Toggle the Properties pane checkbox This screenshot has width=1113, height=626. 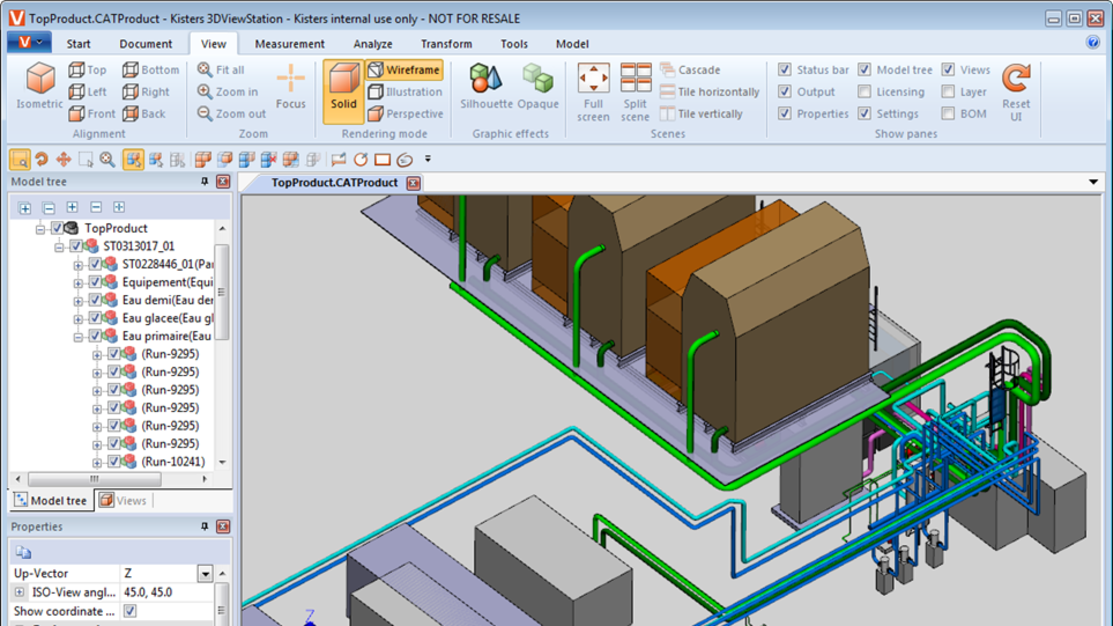click(784, 114)
